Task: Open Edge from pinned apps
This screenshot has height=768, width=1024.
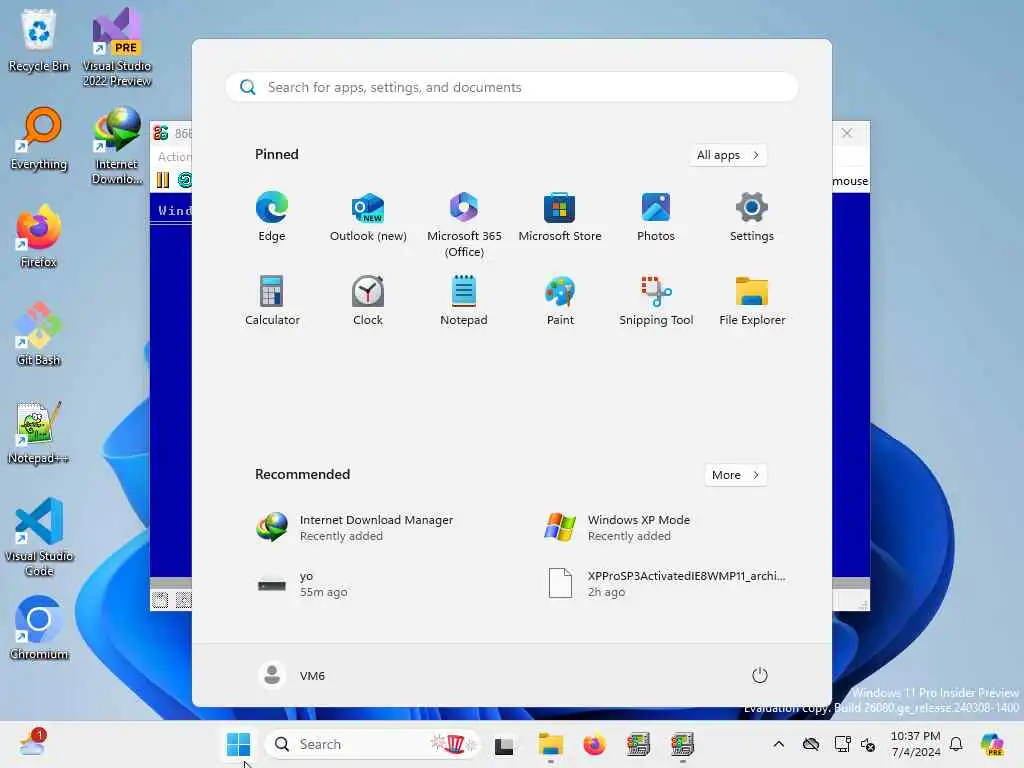Action: click(272, 217)
